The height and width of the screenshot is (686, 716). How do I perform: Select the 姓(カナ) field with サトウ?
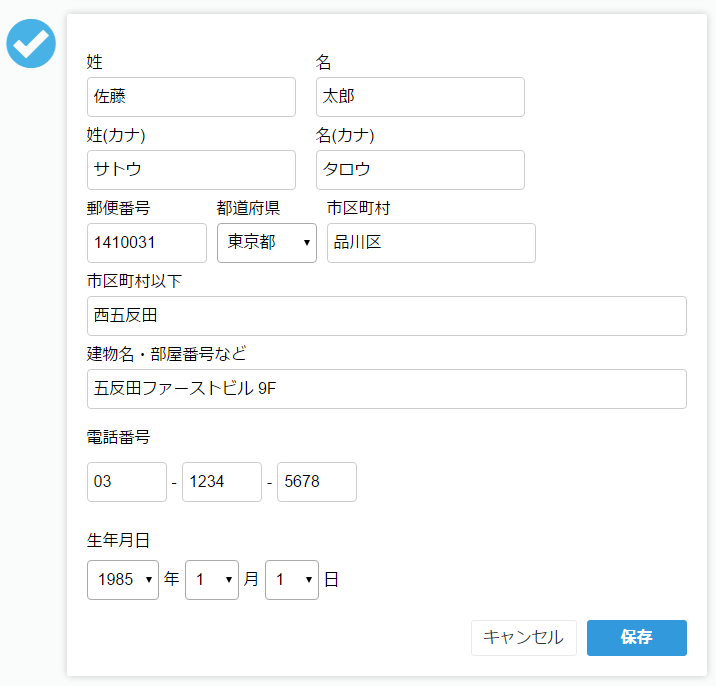191,170
